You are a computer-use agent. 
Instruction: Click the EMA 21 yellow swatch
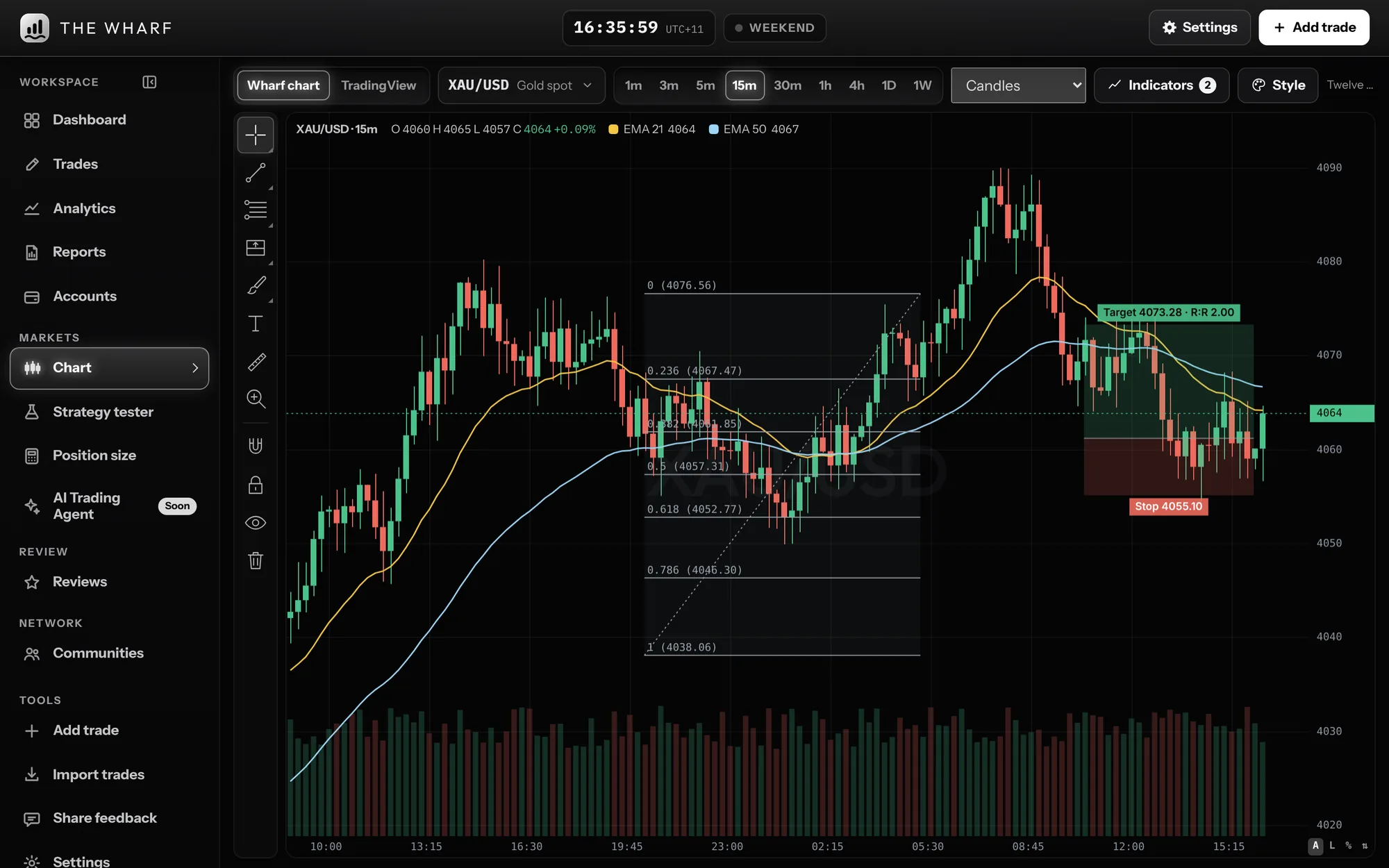[x=613, y=129]
